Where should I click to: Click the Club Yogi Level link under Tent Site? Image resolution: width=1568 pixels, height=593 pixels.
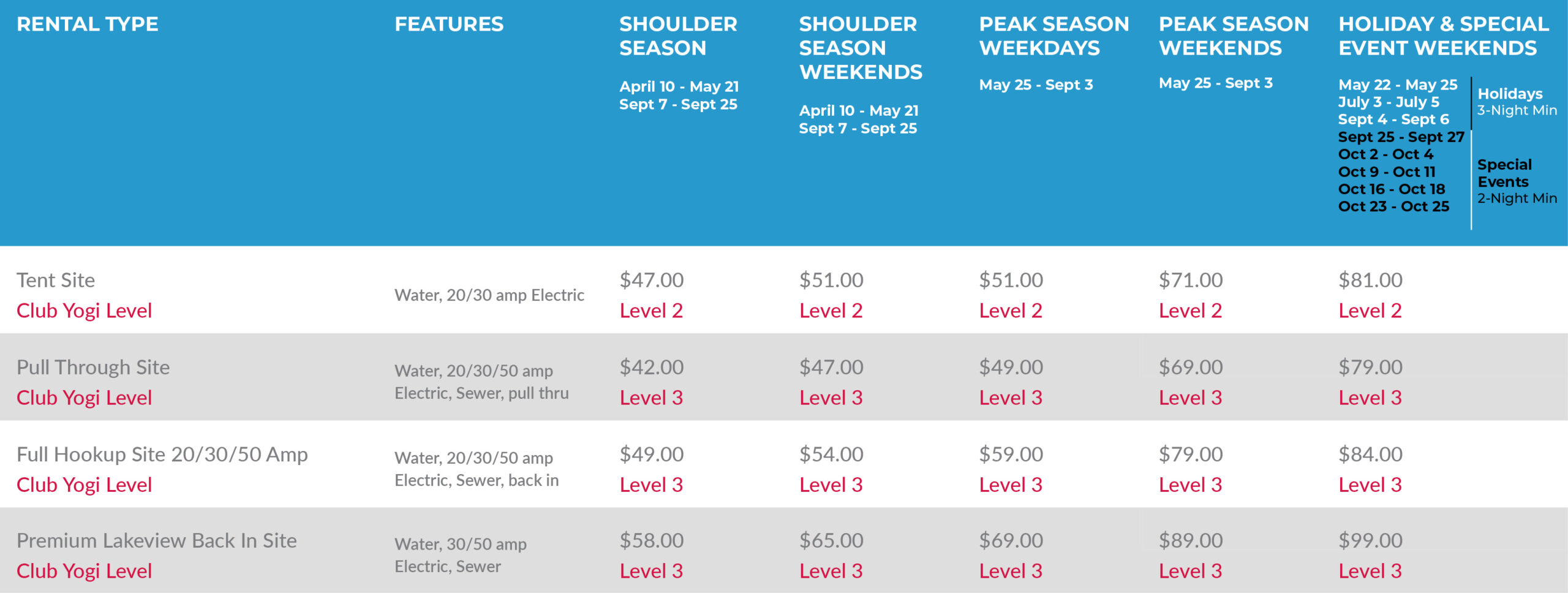point(84,311)
